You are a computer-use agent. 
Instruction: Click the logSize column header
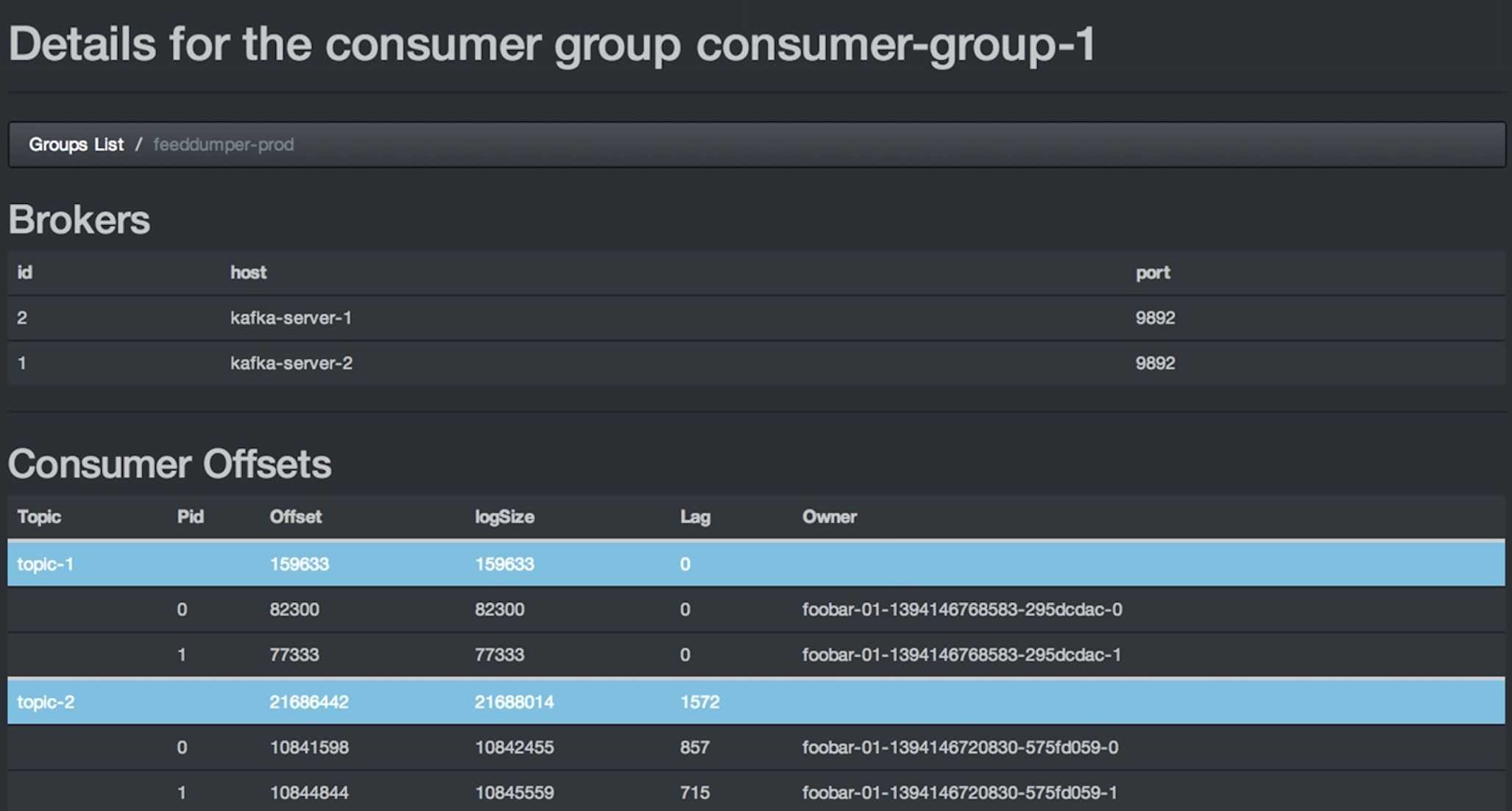504,517
